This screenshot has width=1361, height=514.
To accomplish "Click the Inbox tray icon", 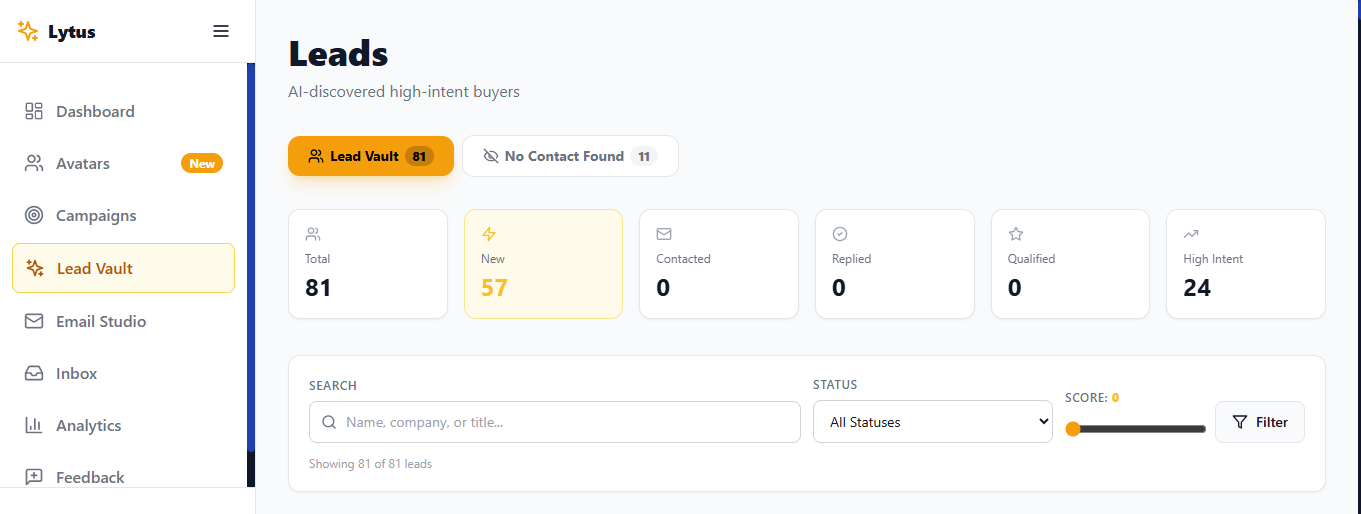I will tap(34, 373).
